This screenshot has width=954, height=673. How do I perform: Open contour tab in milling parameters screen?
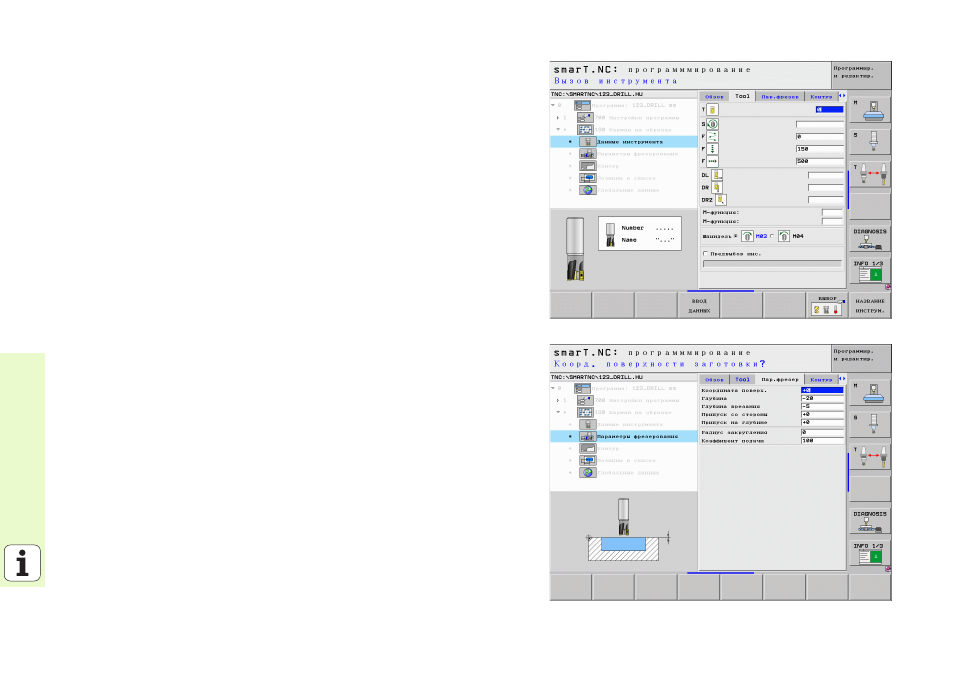(821, 379)
